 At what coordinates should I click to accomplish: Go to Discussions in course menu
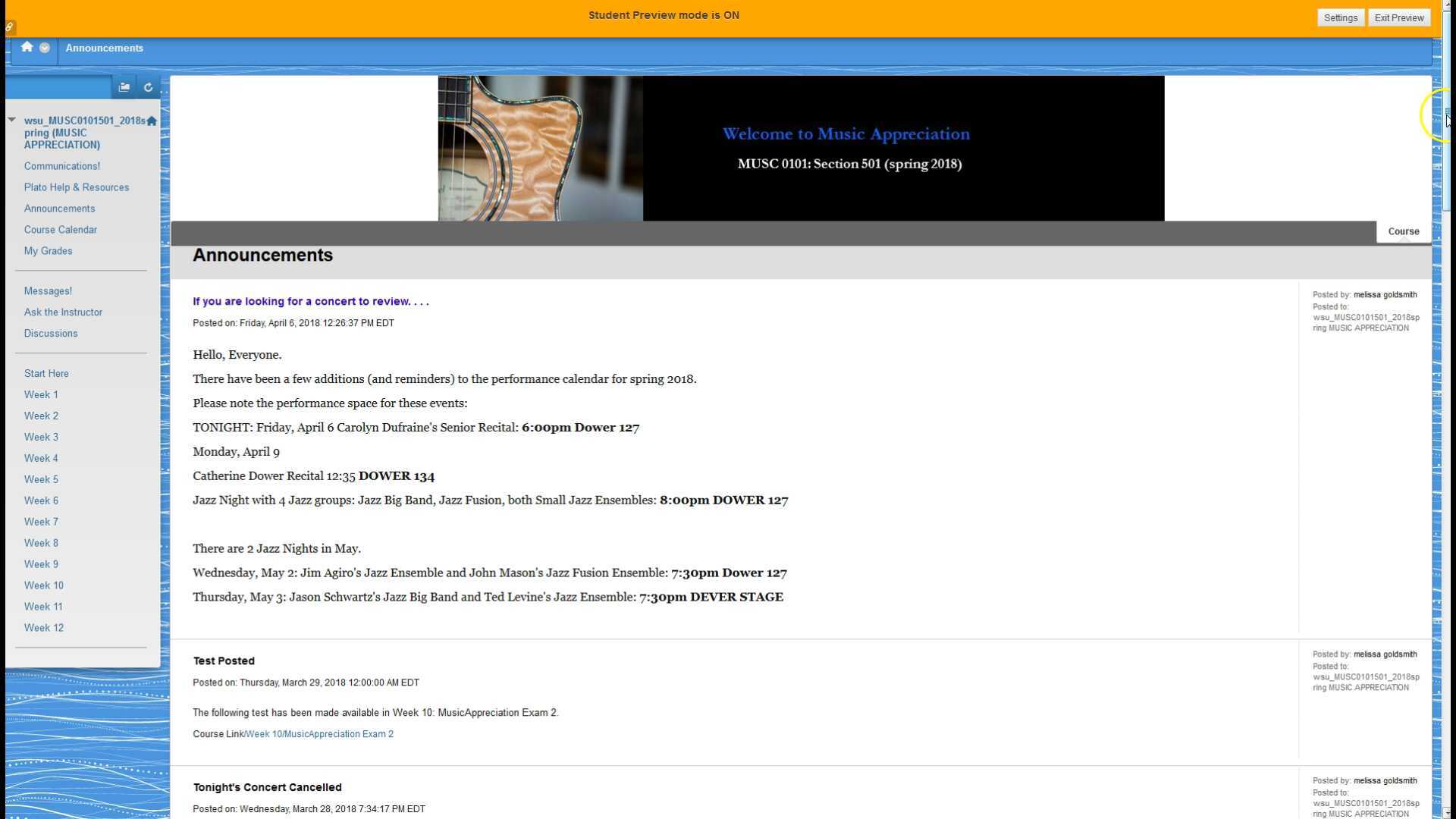50,334
